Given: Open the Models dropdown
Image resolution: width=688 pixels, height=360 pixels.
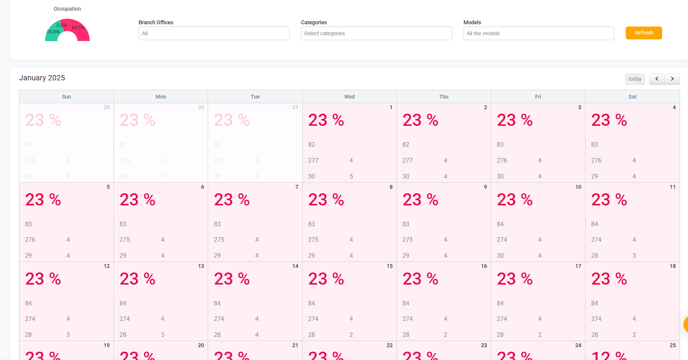Looking at the screenshot, I should point(539,33).
